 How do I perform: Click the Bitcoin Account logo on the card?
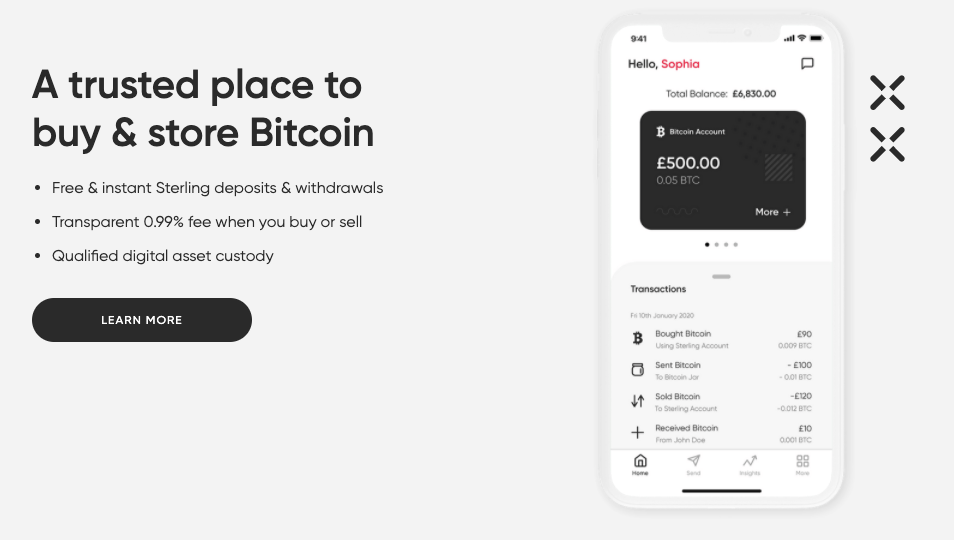pyautogui.click(x=661, y=131)
